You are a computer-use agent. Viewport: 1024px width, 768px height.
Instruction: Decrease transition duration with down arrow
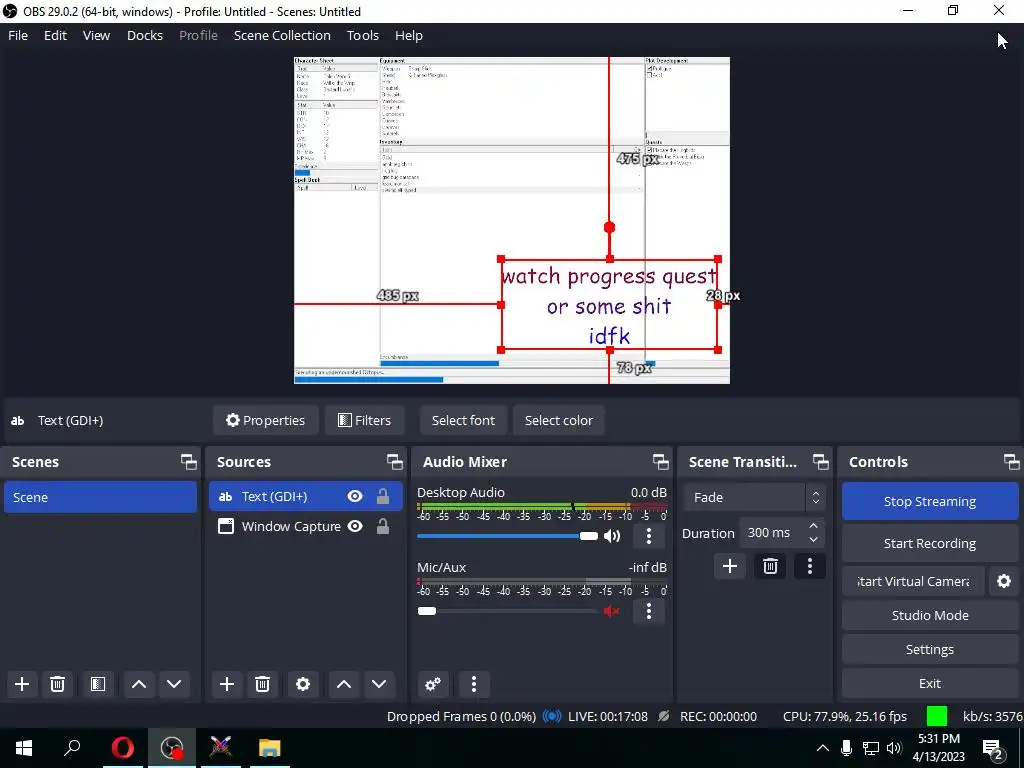click(813, 539)
